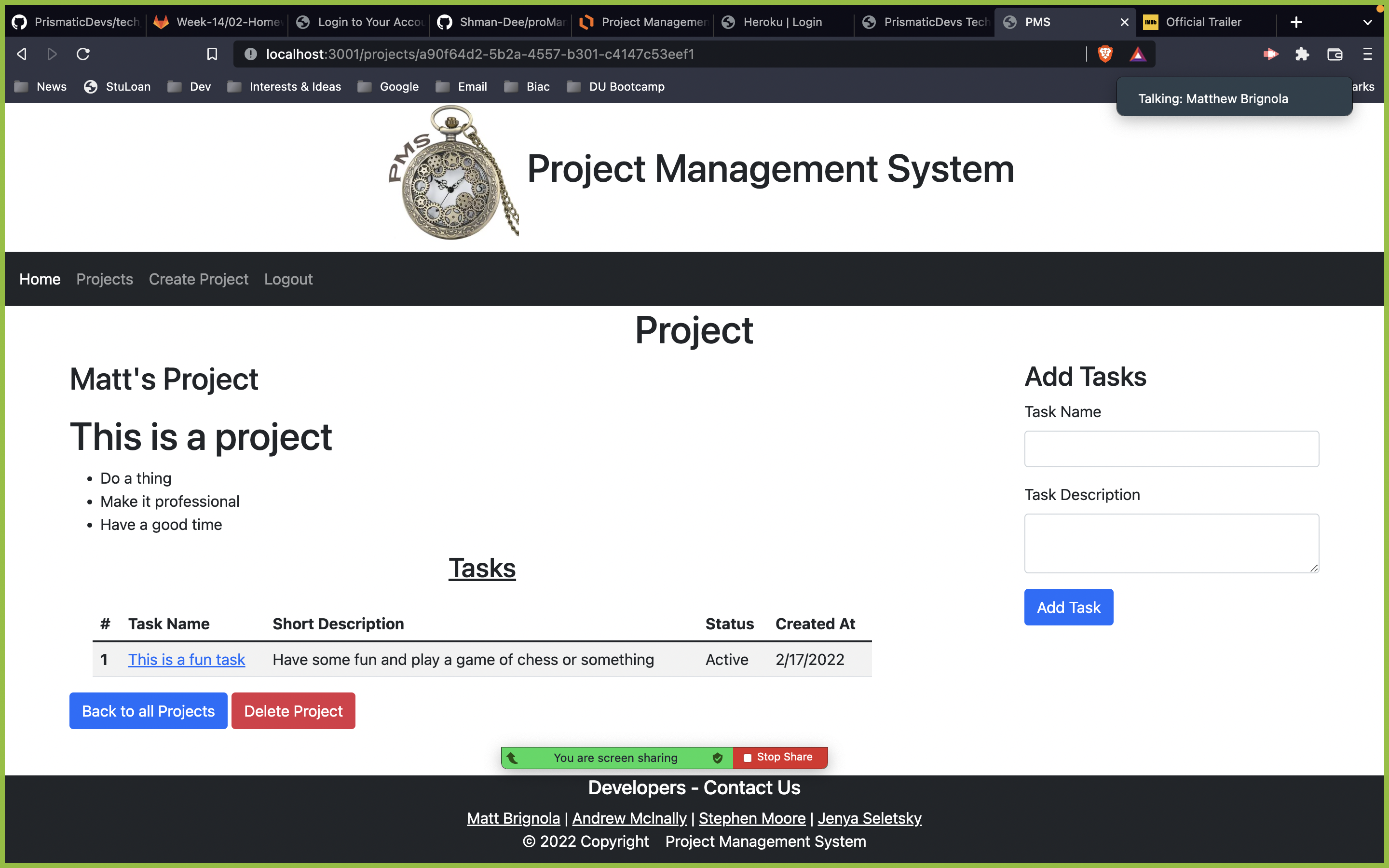Switch to the Heroku | Login tab
Viewport: 1389px width, 868px height.
(782, 22)
